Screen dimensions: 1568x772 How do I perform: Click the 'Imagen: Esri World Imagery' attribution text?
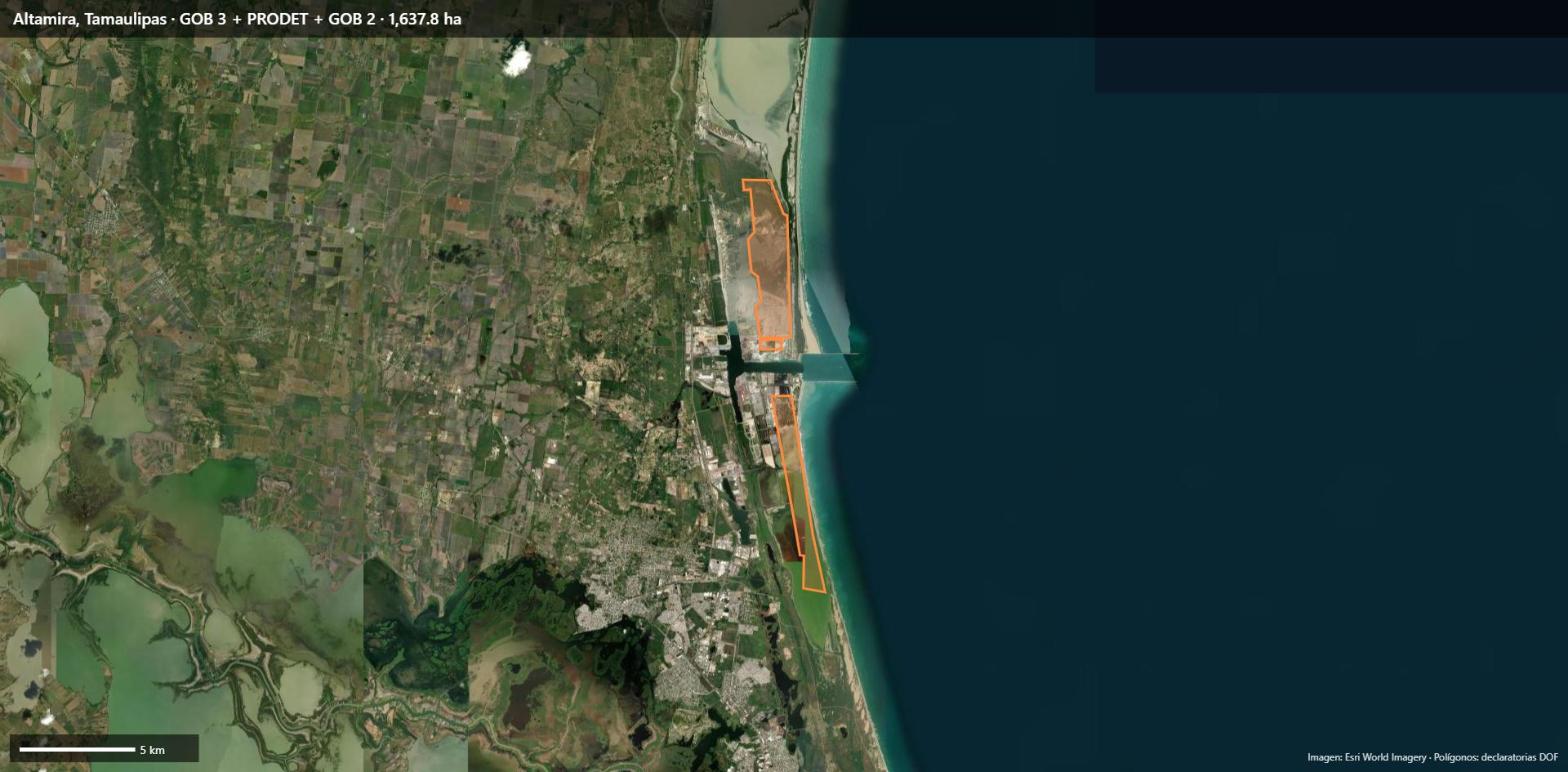pyautogui.click(x=1367, y=757)
